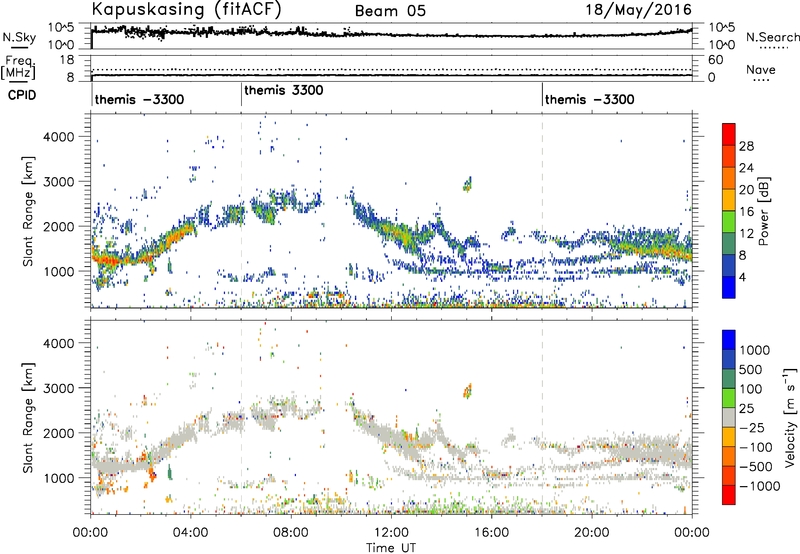Click the gray -25 to 25 Velocity segment
Viewport: 800px width, 554px height.
click(729, 418)
